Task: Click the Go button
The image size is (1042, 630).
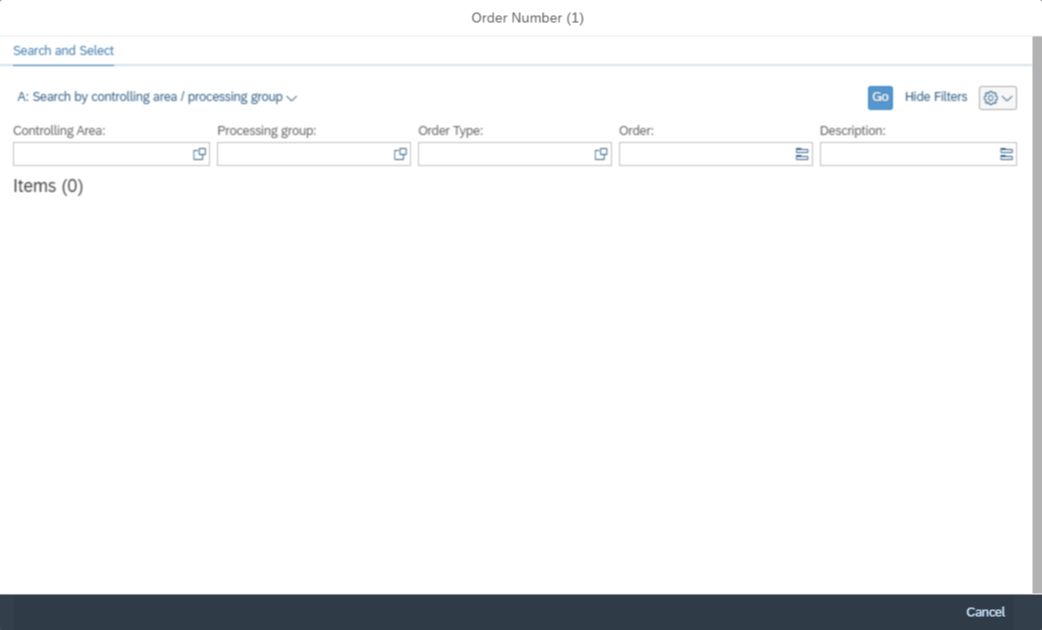Action: coord(880,98)
